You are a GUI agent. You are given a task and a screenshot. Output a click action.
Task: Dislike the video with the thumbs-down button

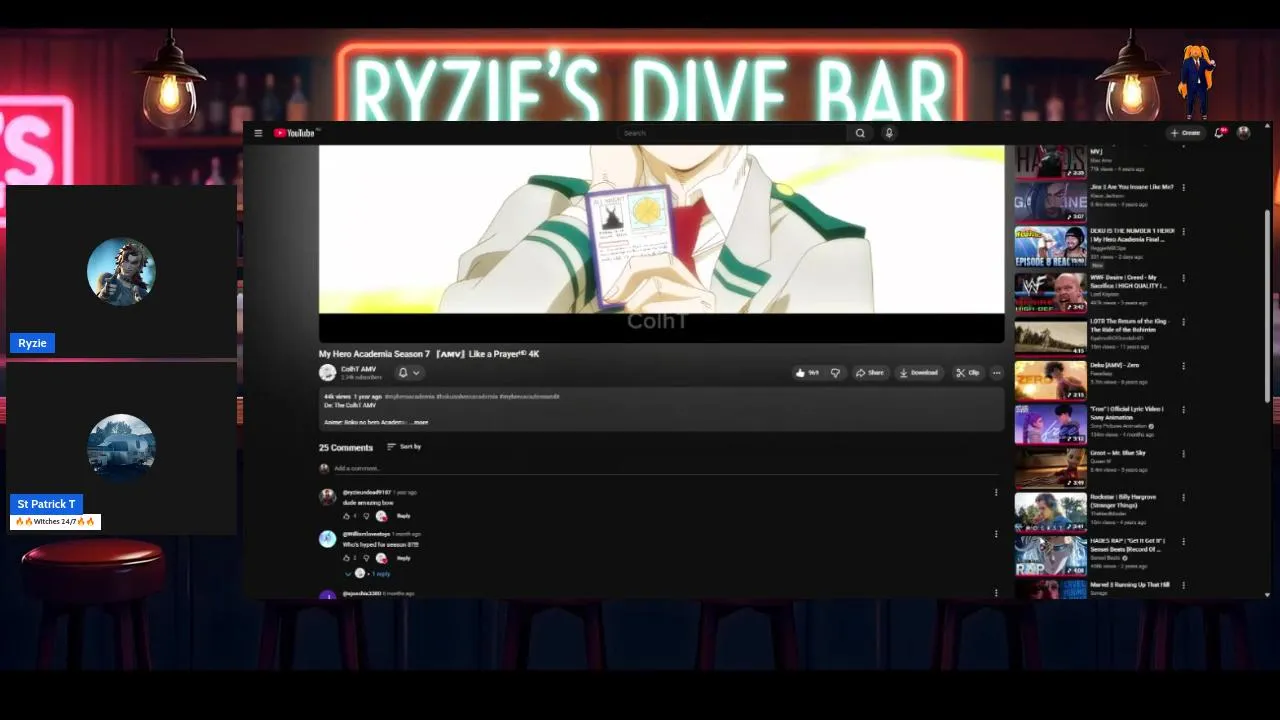tap(835, 373)
